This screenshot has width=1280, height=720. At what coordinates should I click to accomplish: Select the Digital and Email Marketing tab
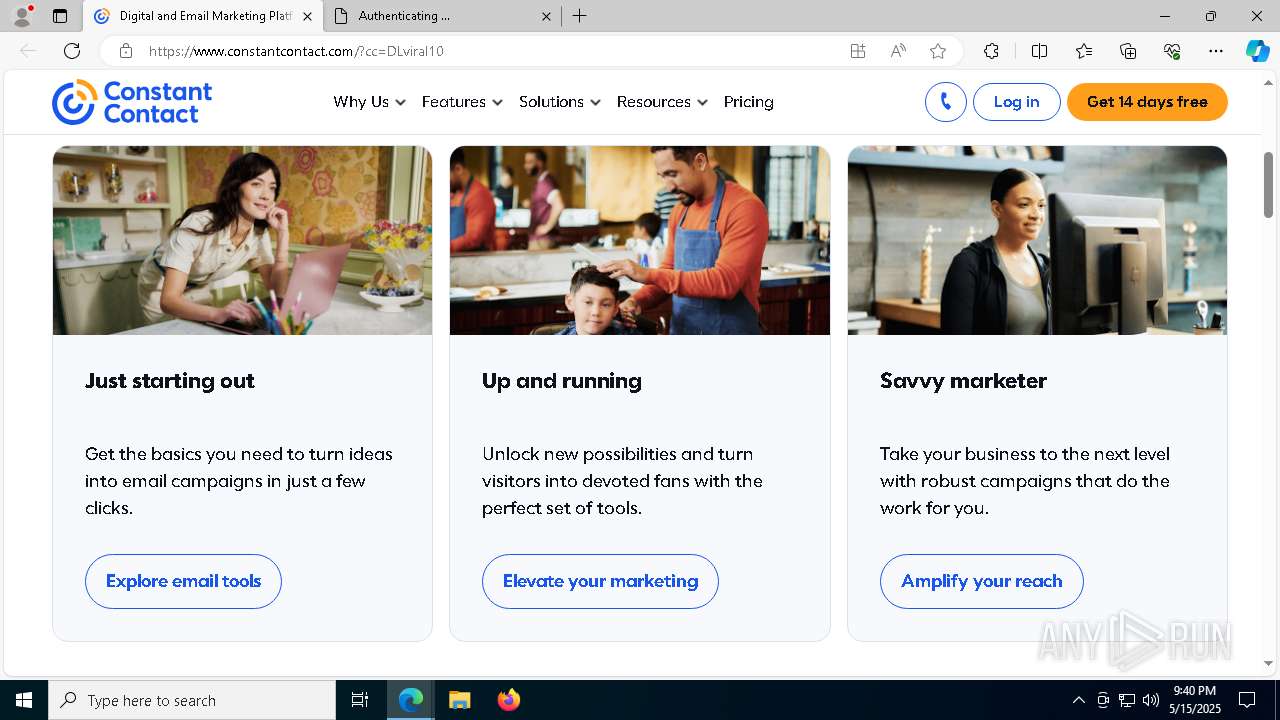tap(203, 16)
